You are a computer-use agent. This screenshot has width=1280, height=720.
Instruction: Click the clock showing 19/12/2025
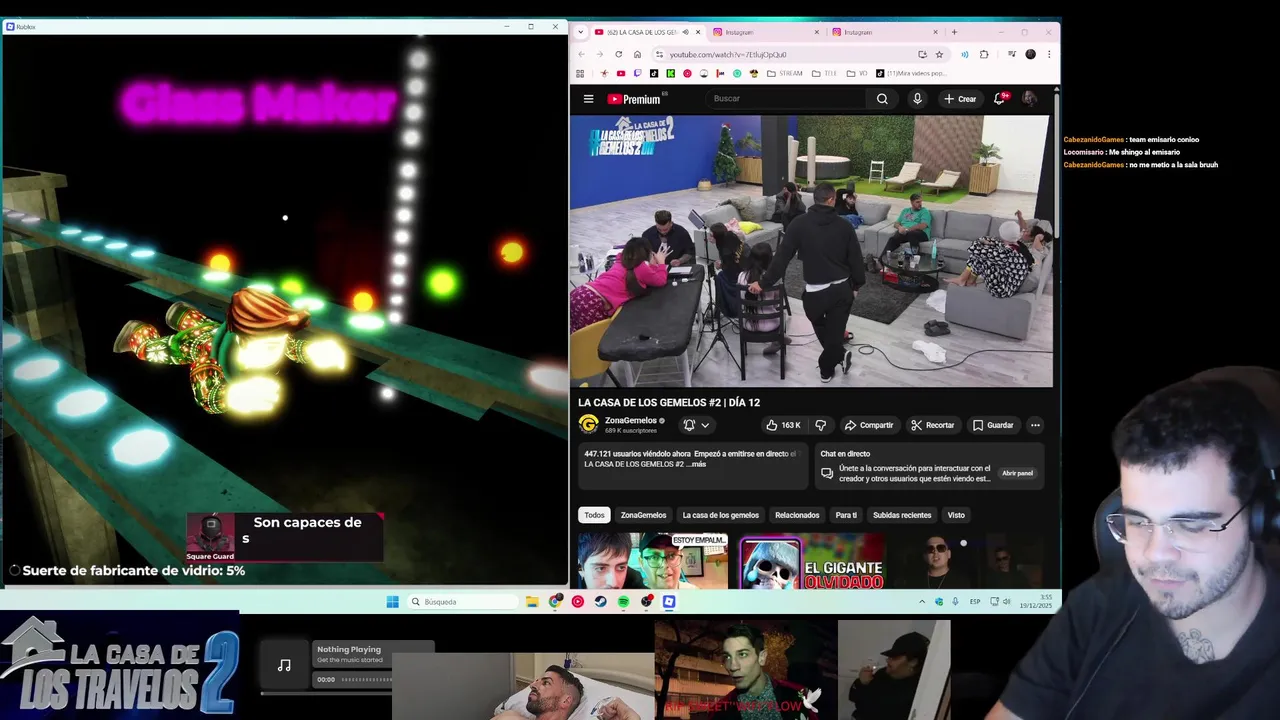point(1035,601)
